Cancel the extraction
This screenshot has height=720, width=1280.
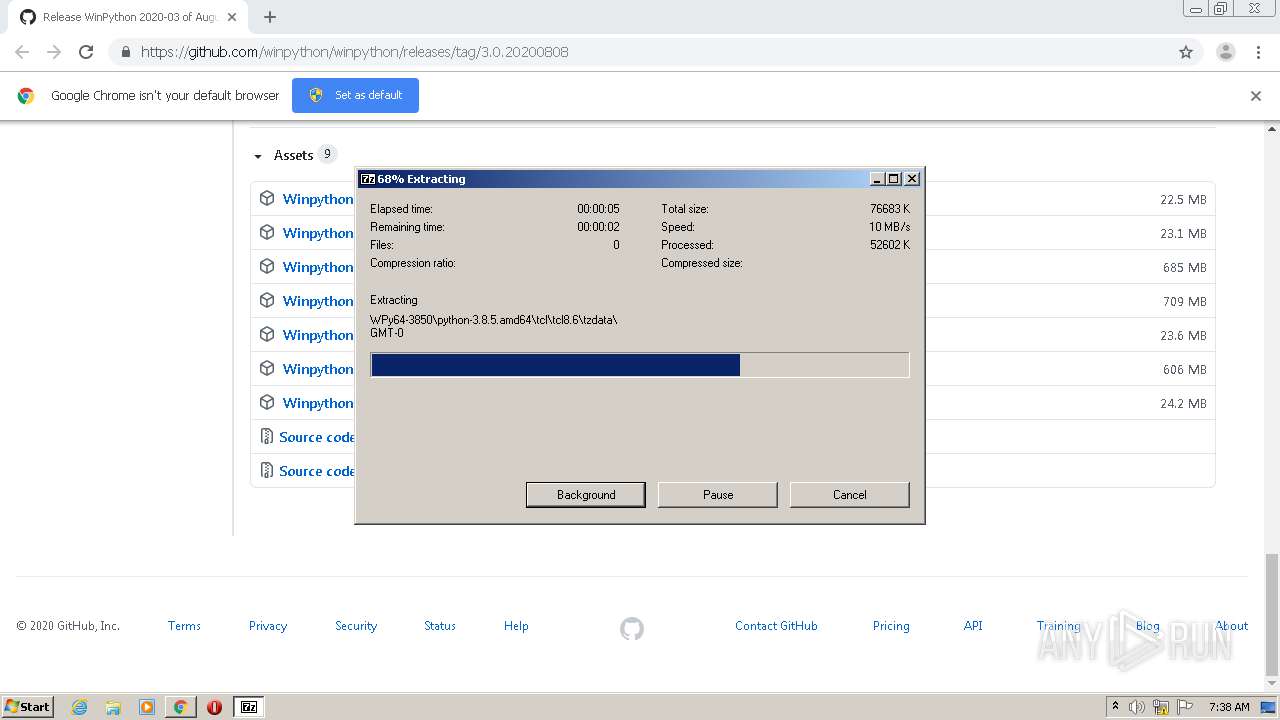pyautogui.click(x=850, y=495)
